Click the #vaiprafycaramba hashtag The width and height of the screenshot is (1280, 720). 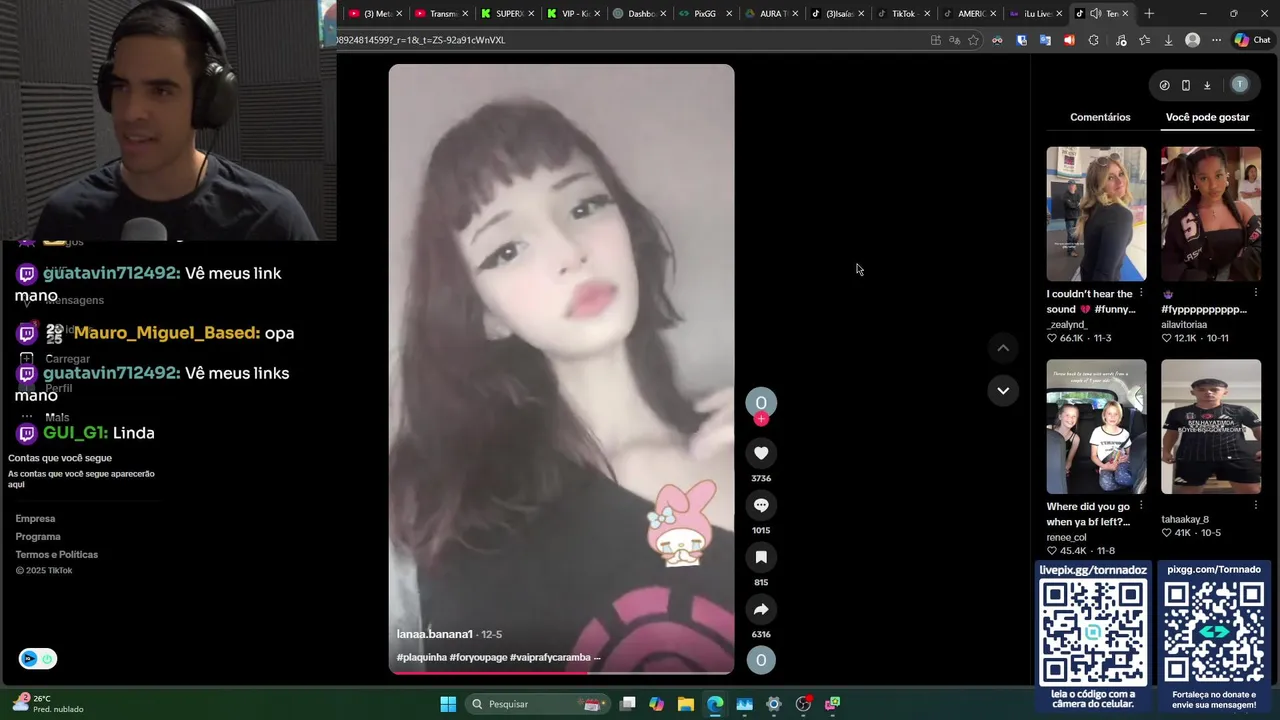pyautogui.click(x=550, y=657)
